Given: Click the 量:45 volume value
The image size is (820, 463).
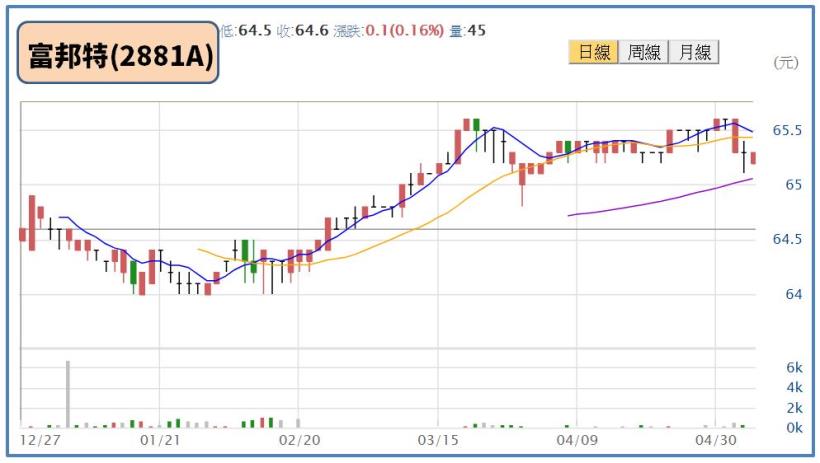Looking at the screenshot, I should tap(468, 30).
